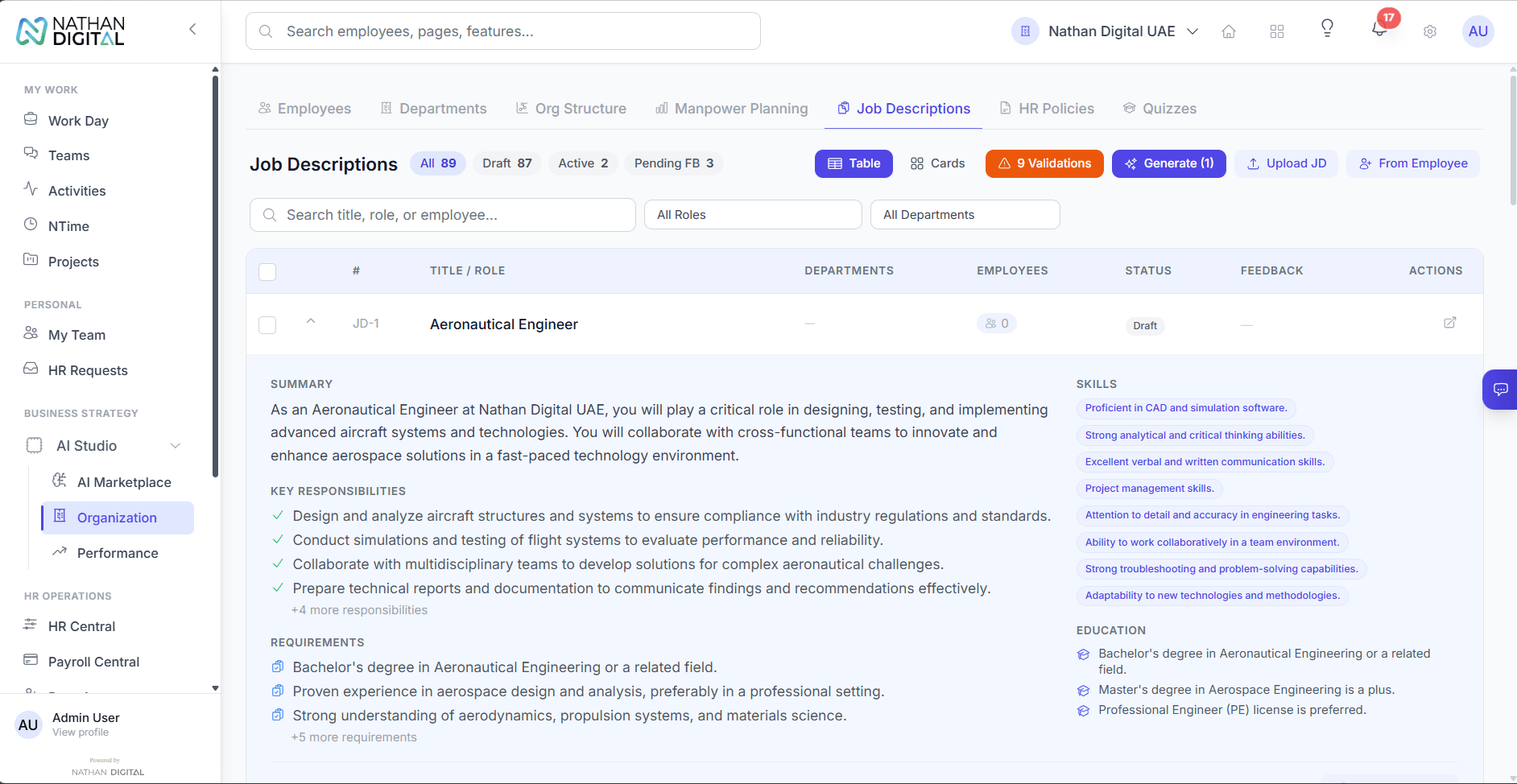Focus the global search employees field
Image resolution: width=1517 pixels, height=784 pixels.
(503, 31)
